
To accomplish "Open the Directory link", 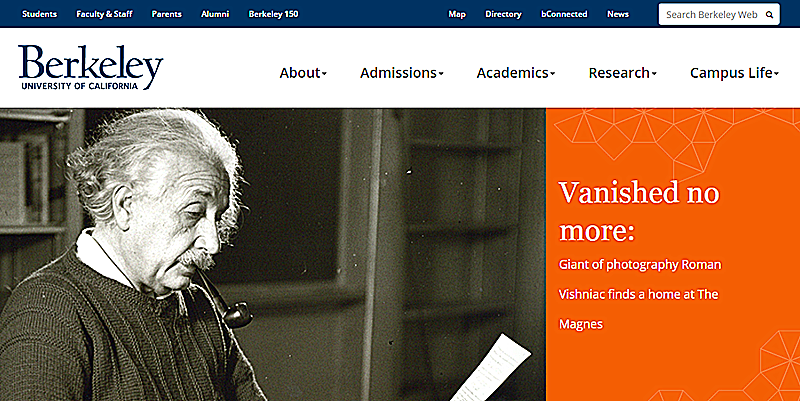I will (x=503, y=14).
